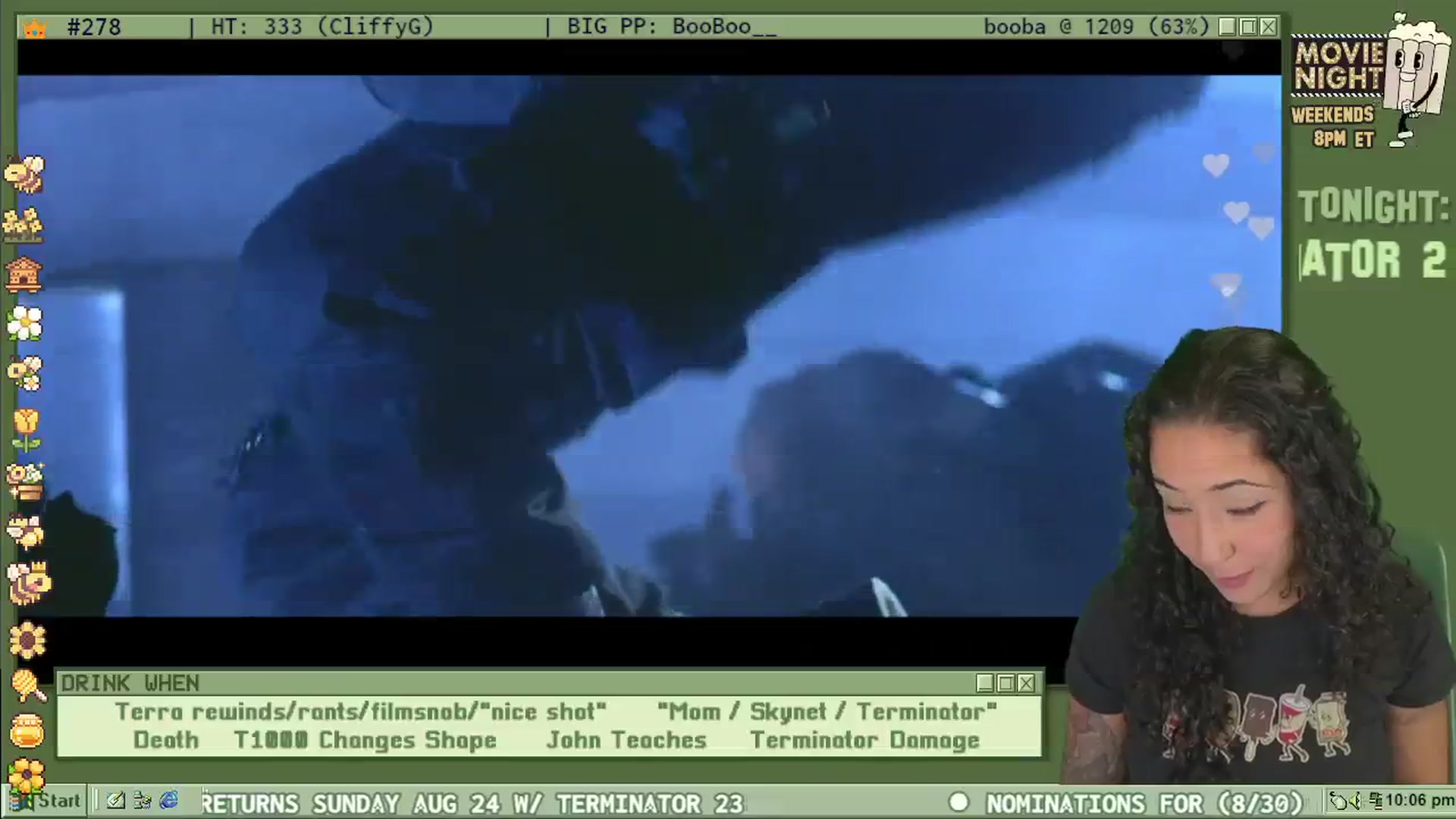The image size is (1456, 819).
Task: Click the speaker volume tray icon
Action: [1356, 801]
